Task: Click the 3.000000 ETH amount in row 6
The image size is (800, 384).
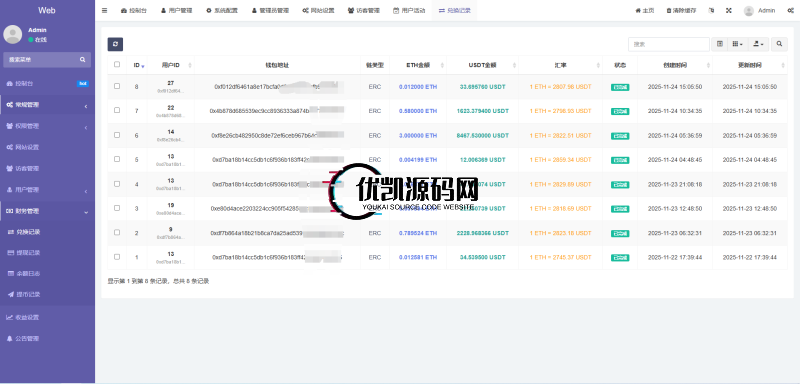Action: coord(418,136)
